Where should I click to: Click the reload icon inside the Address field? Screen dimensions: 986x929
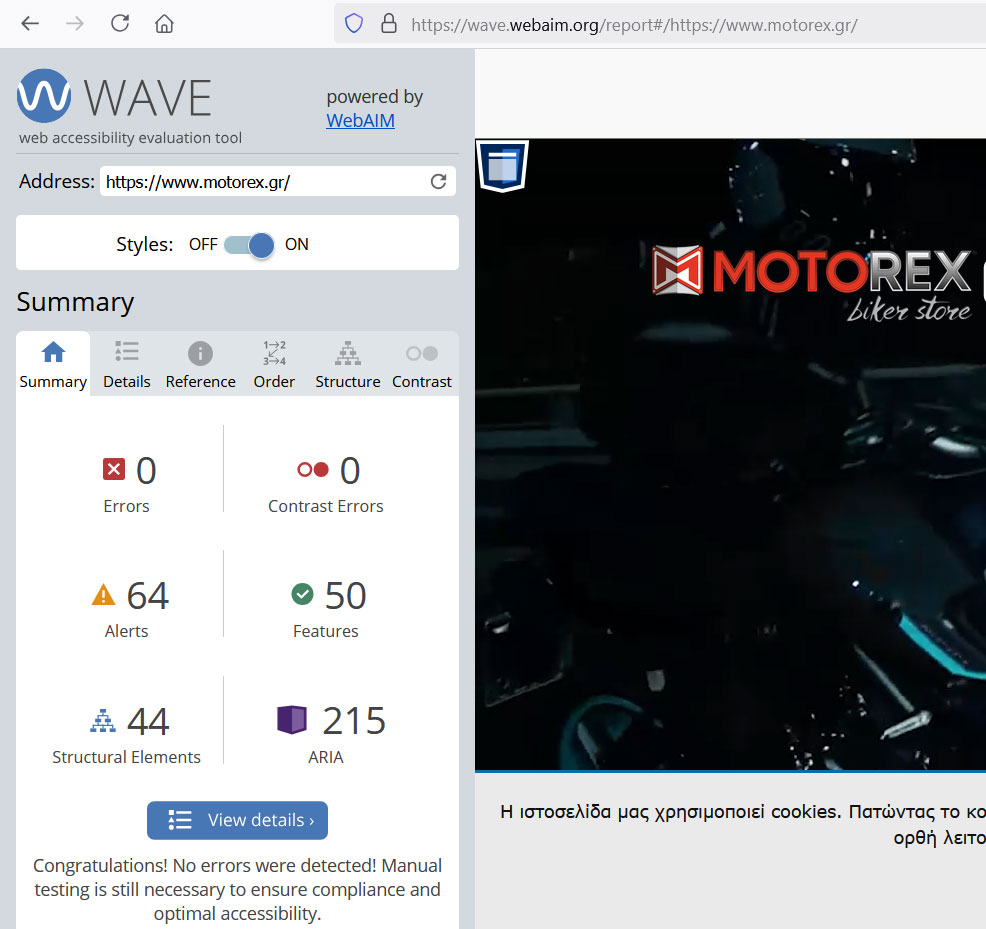[x=438, y=181]
